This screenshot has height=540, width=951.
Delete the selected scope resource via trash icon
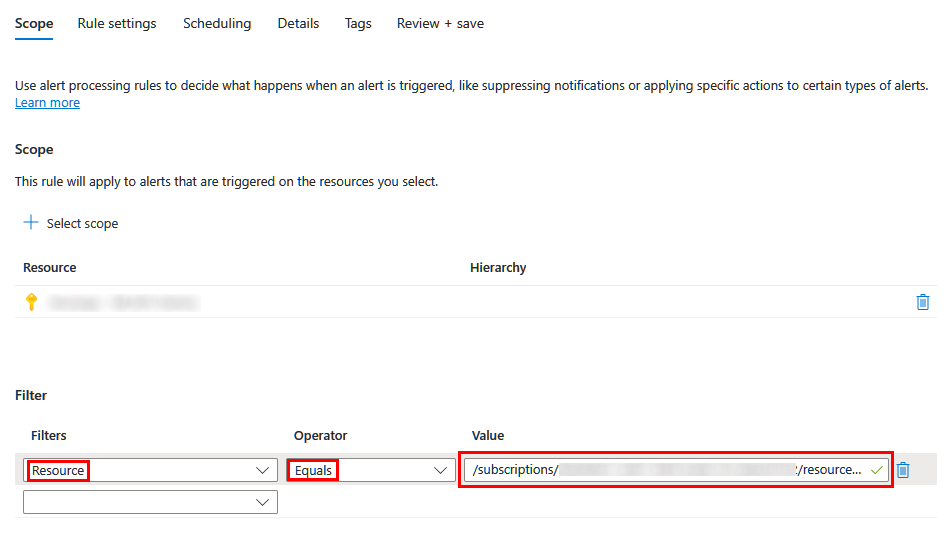(x=923, y=302)
